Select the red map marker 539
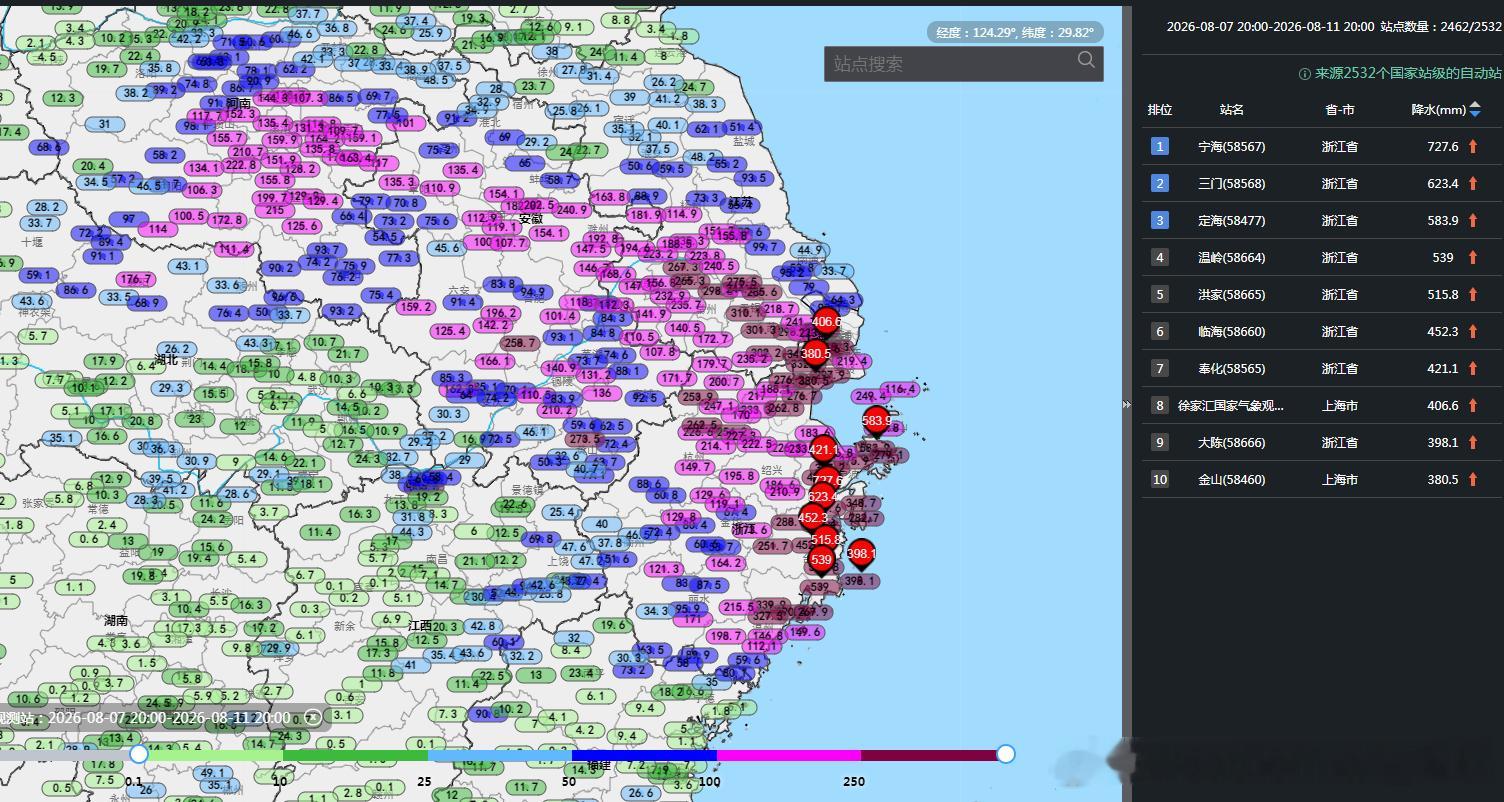The image size is (1504, 802). pyautogui.click(x=822, y=562)
